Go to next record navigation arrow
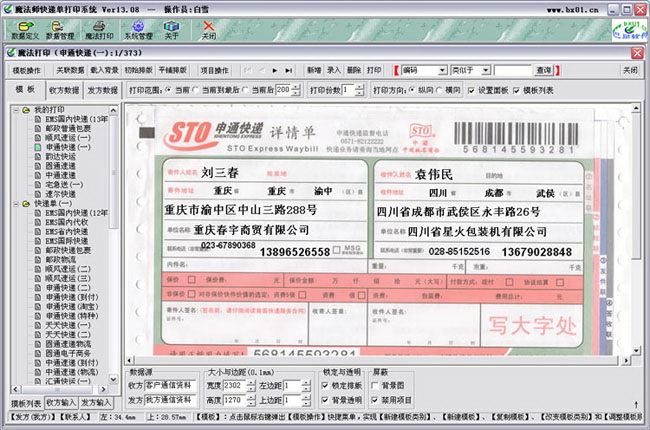This screenshot has height=430, width=650. [x=274, y=70]
